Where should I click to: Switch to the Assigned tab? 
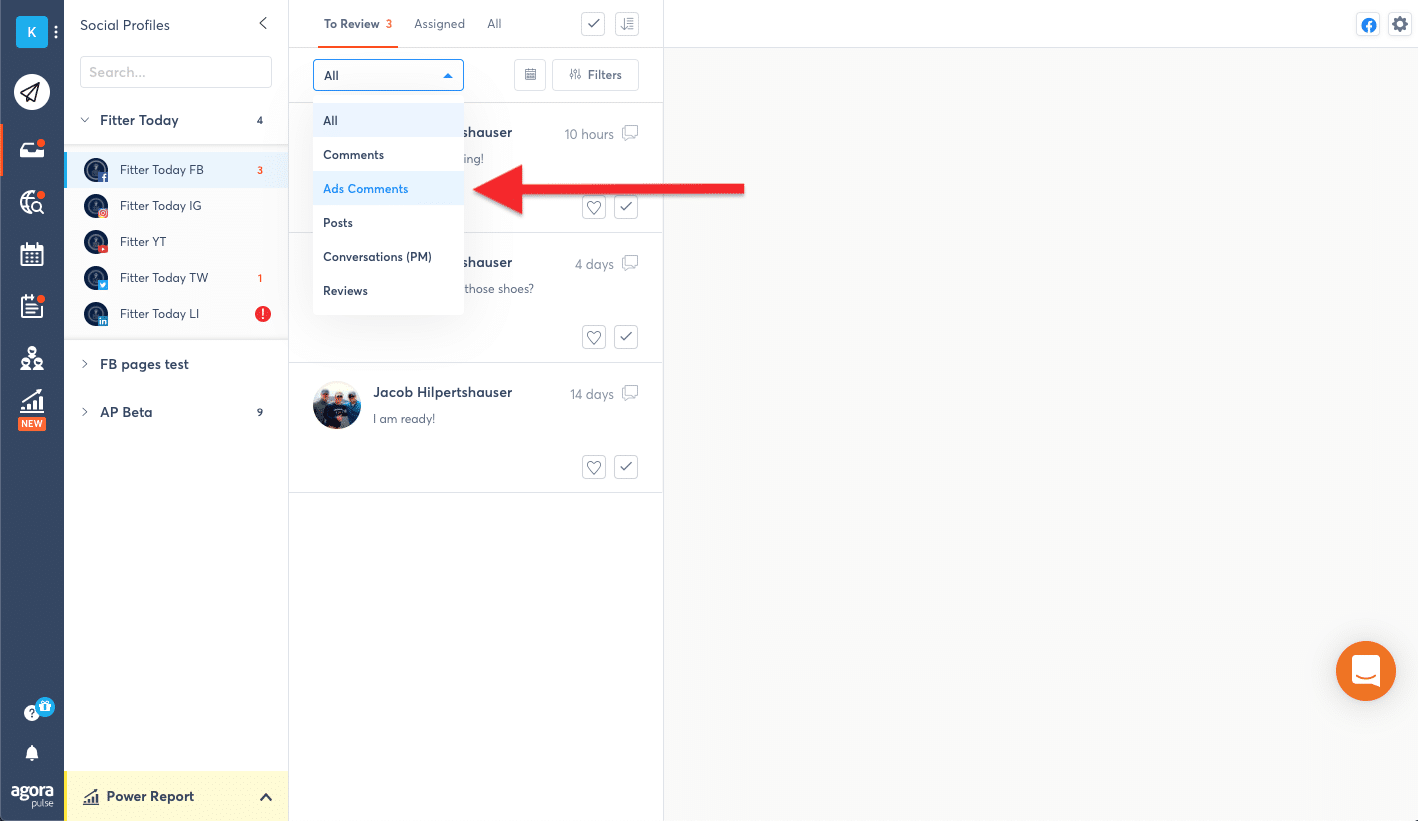[x=439, y=24]
